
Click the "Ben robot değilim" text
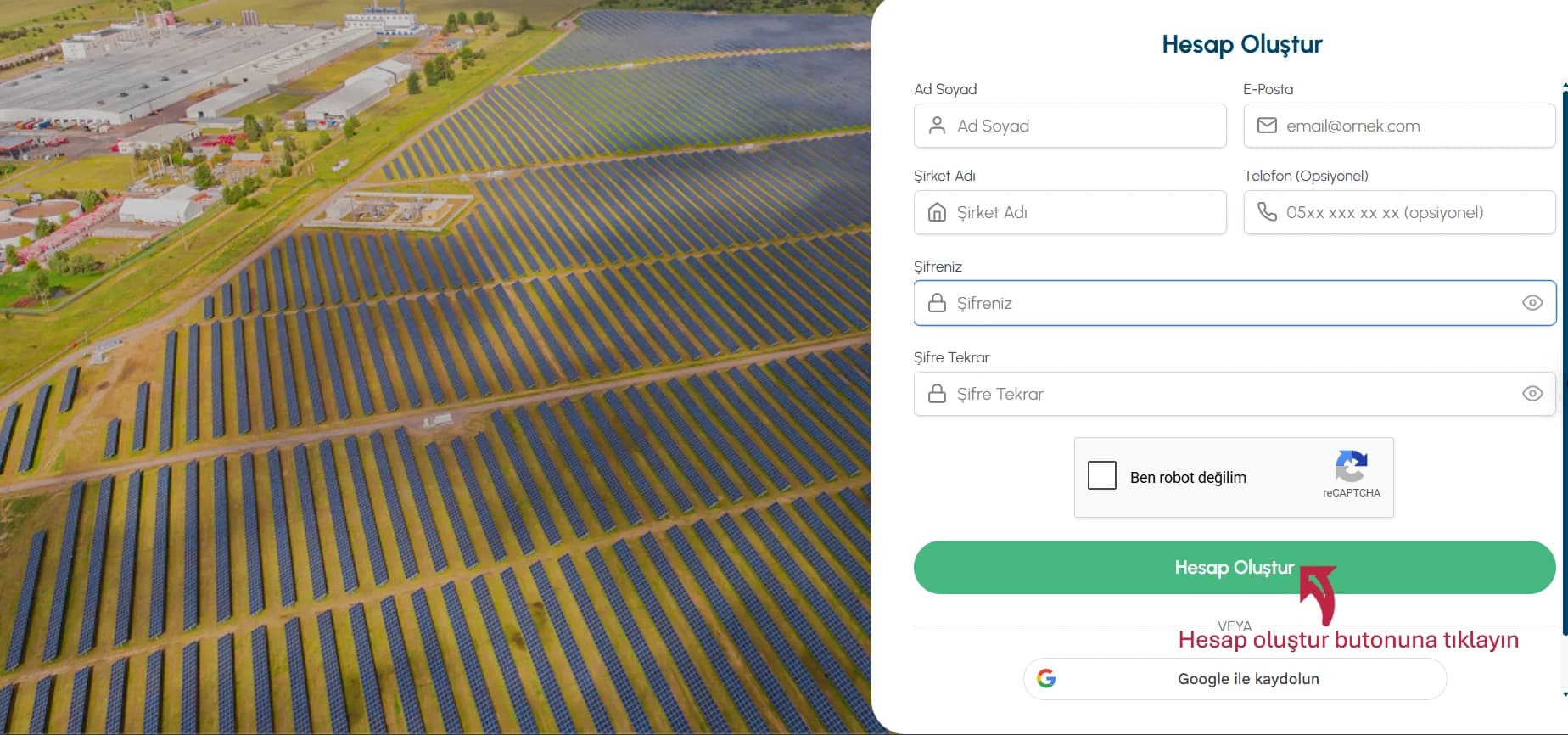(1188, 478)
